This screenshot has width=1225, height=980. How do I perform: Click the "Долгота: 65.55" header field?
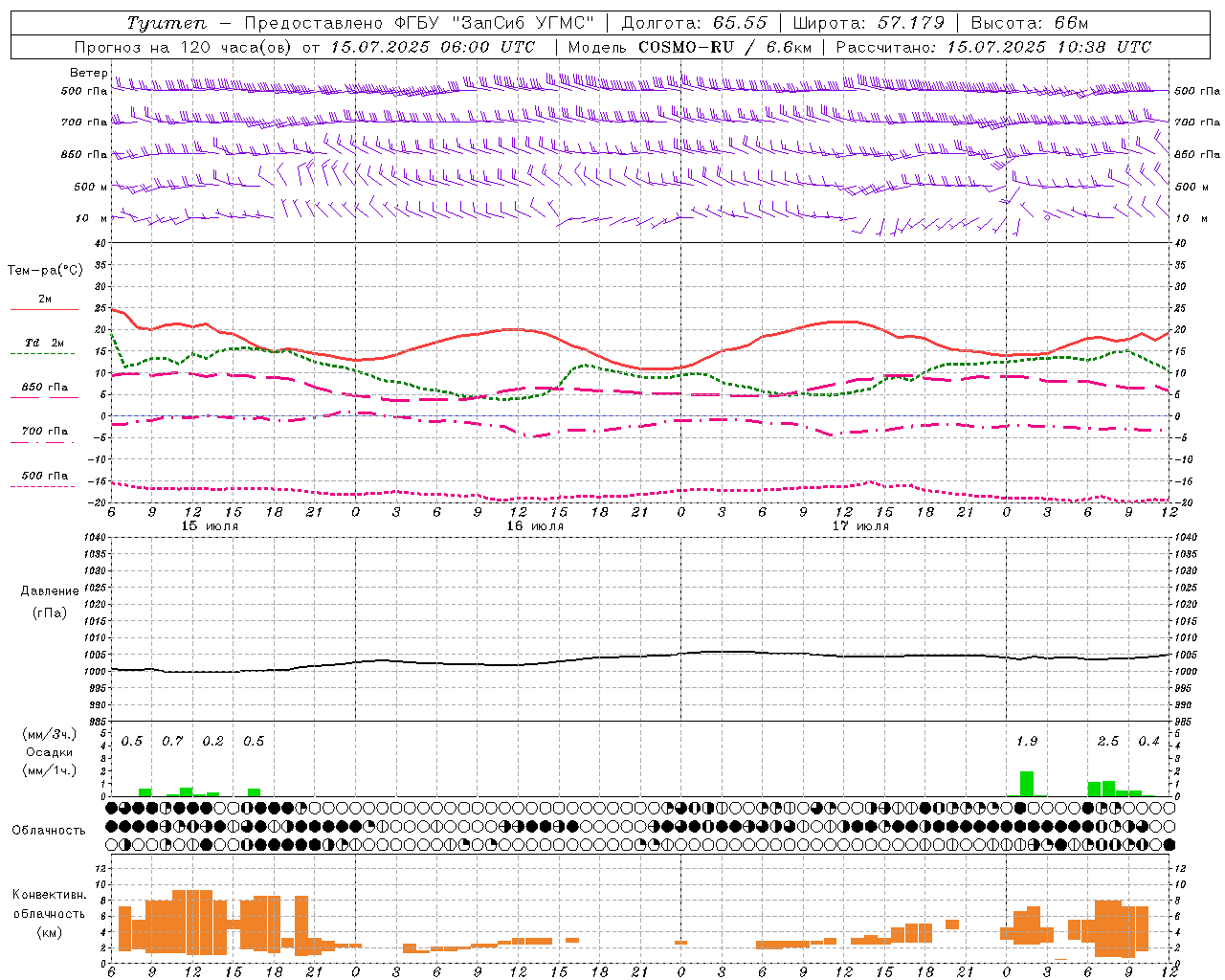[x=694, y=23]
